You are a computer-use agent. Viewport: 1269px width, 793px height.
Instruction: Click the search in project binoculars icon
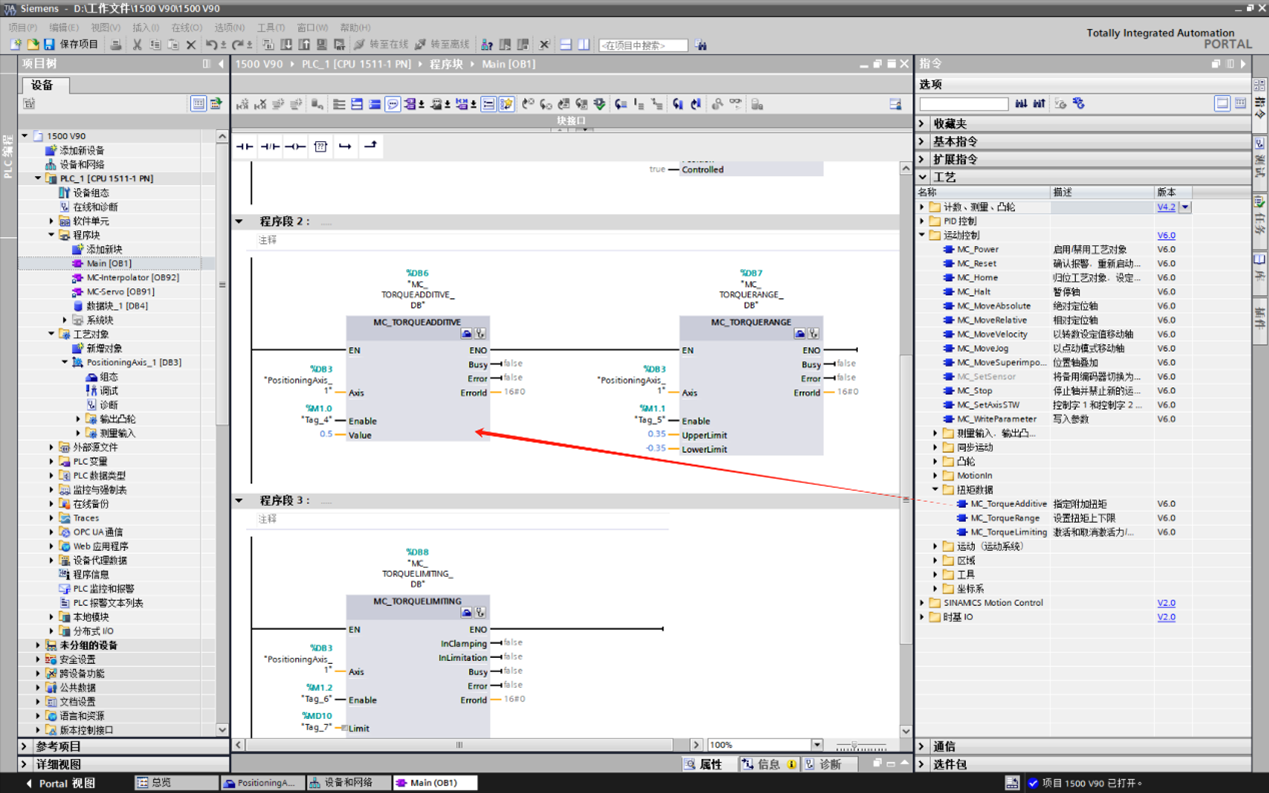[701, 45]
